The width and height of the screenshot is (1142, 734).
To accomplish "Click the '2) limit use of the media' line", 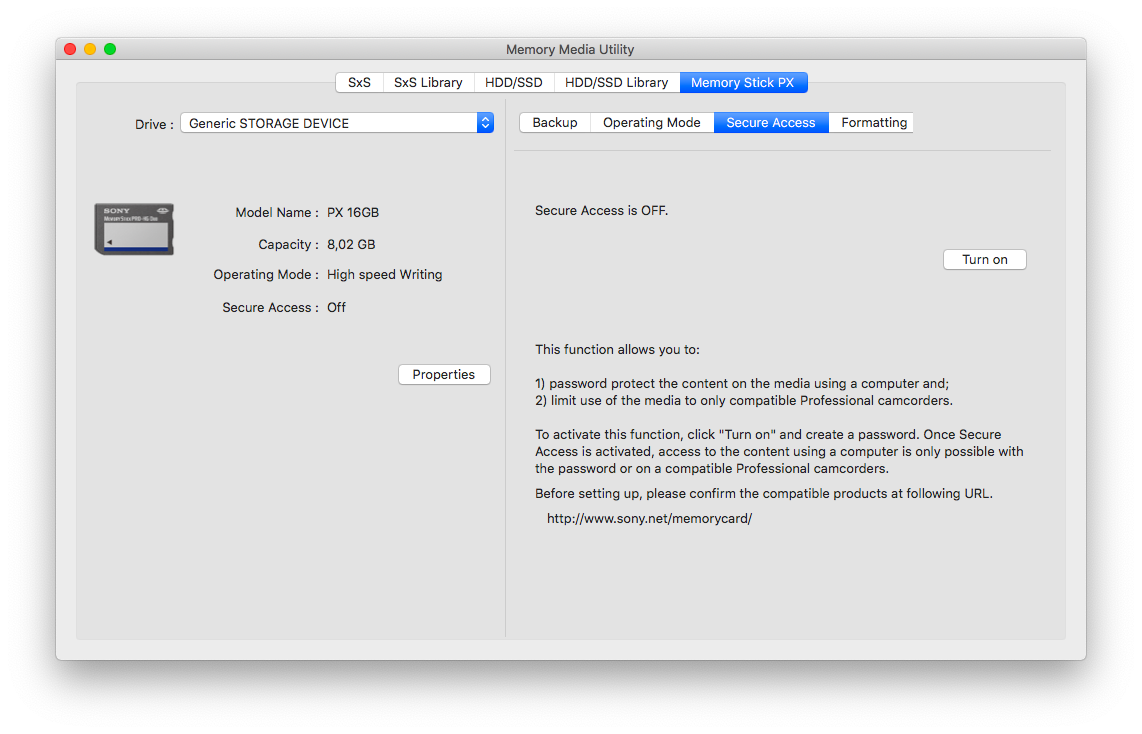I will pyautogui.click(x=744, y=400).
